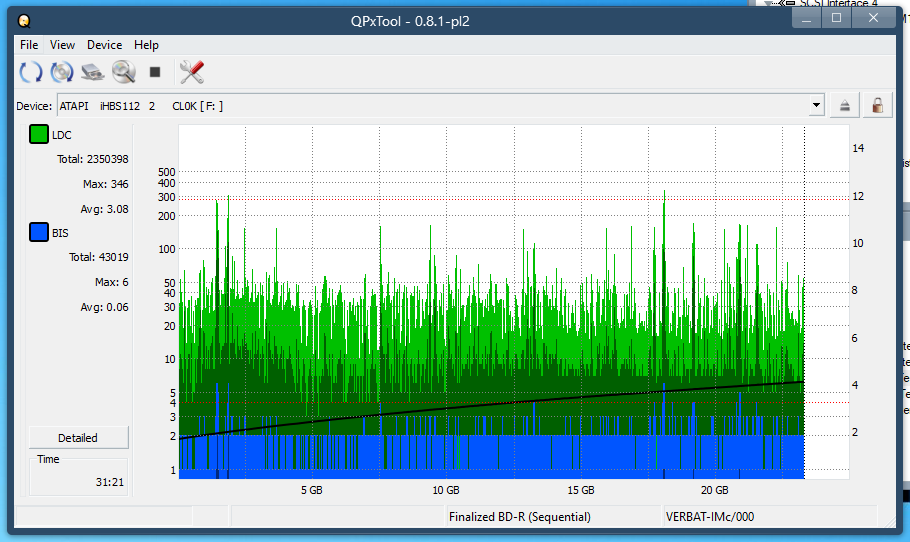Eject the disc using the eject button
This screenshot has width=910, height=542.
click(845, 105)
